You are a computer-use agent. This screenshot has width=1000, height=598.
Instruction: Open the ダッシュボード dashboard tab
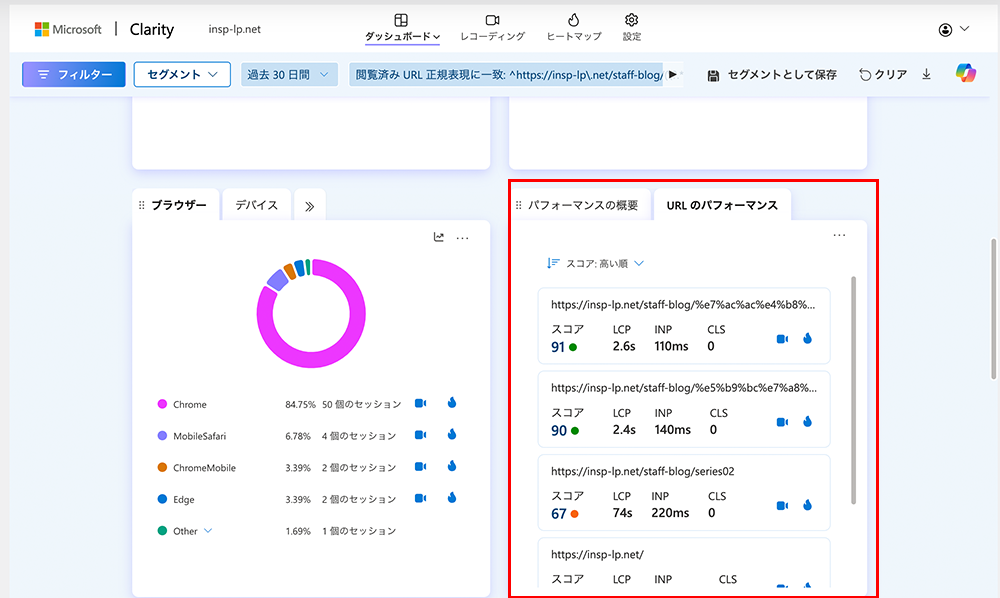(x=402, y=29)
